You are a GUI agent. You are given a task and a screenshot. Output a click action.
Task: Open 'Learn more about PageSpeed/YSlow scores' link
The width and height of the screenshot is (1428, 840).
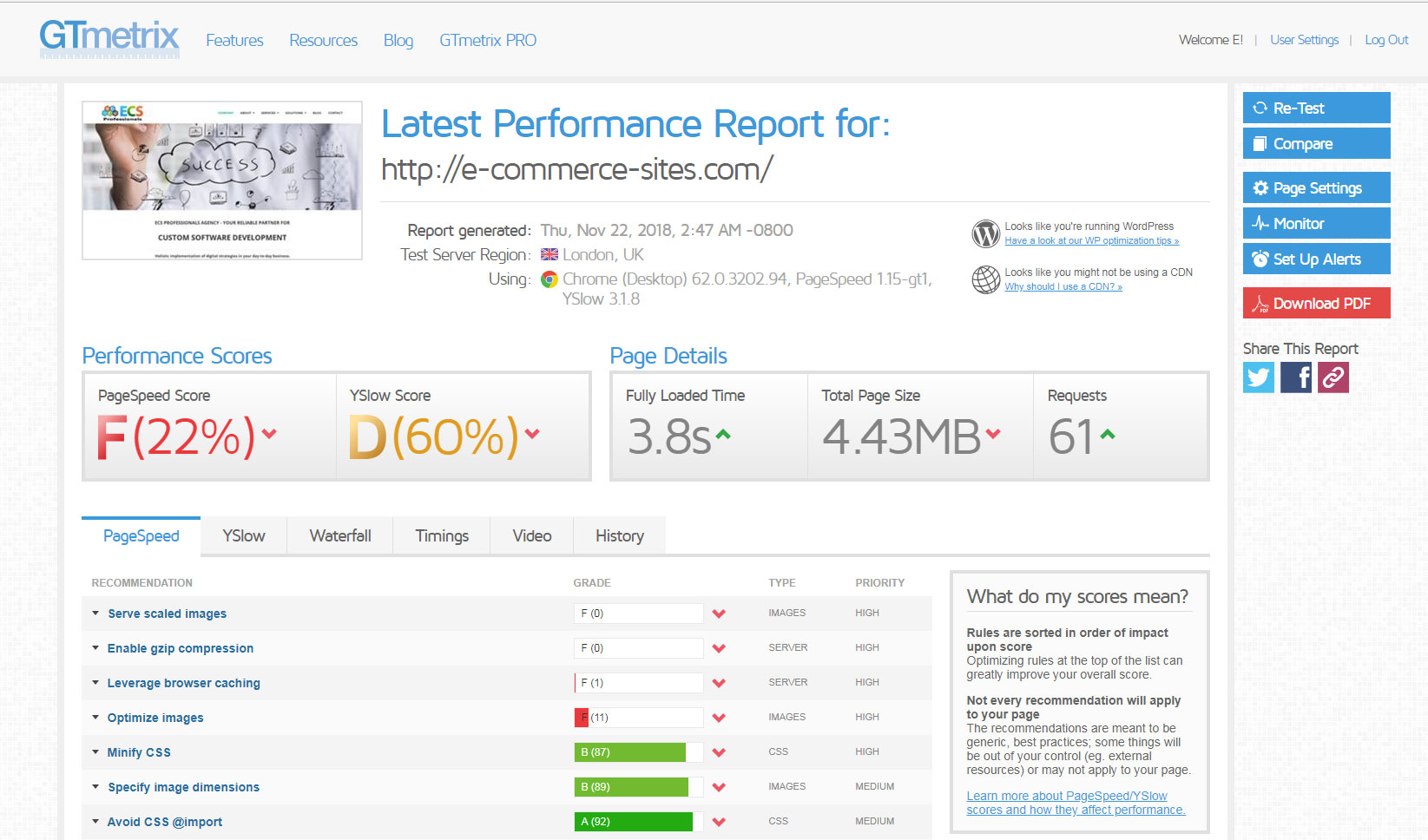tap(1076, 803)
